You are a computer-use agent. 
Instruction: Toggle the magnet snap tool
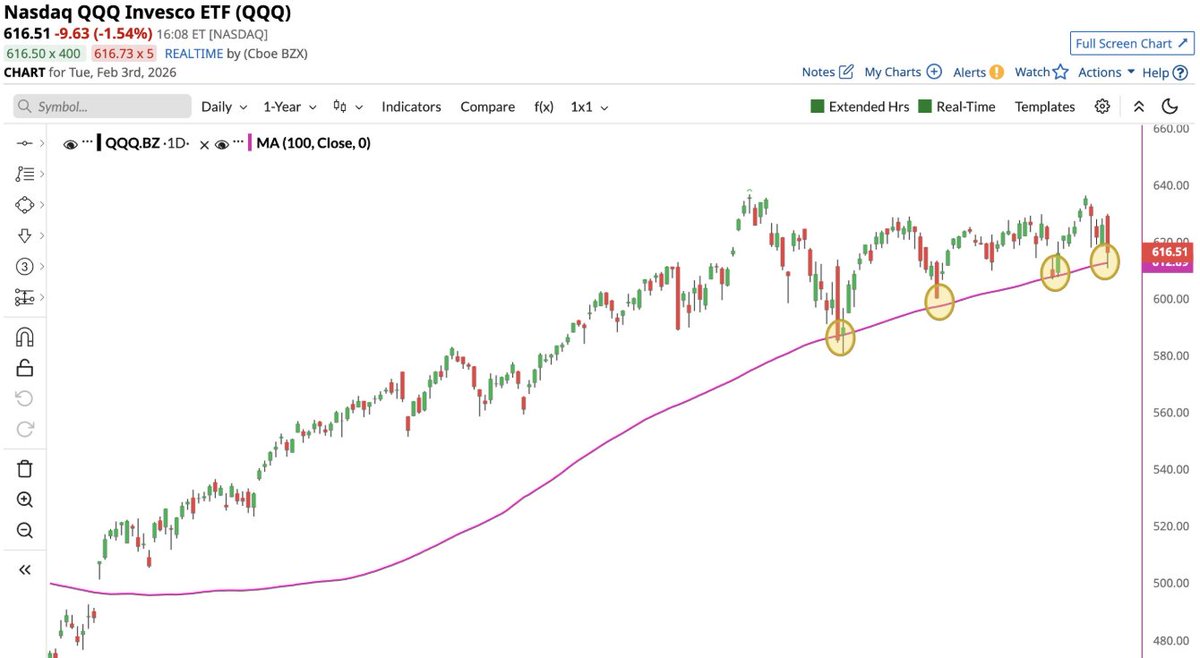(25, 337)
